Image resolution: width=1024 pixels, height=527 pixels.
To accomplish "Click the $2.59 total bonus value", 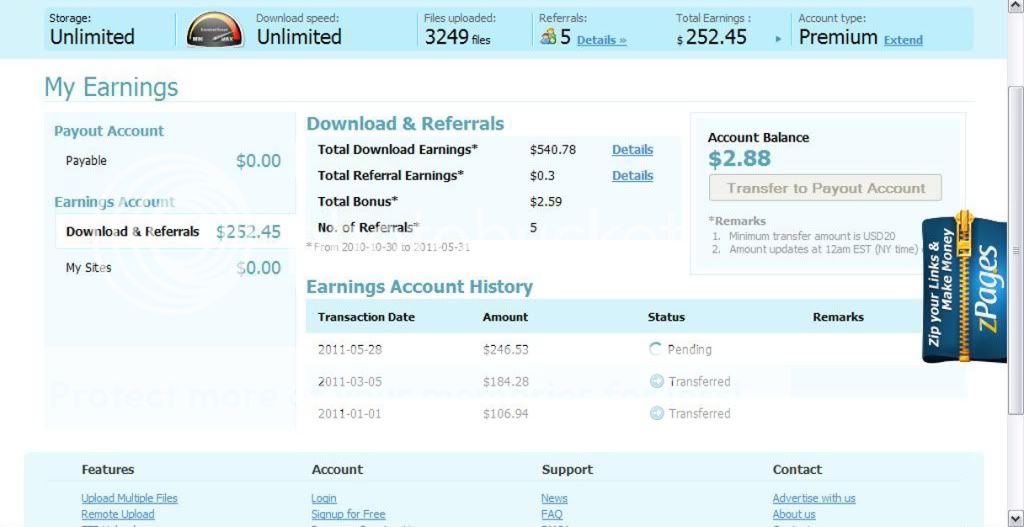I will pyautogui.click(x=545, y=202).
